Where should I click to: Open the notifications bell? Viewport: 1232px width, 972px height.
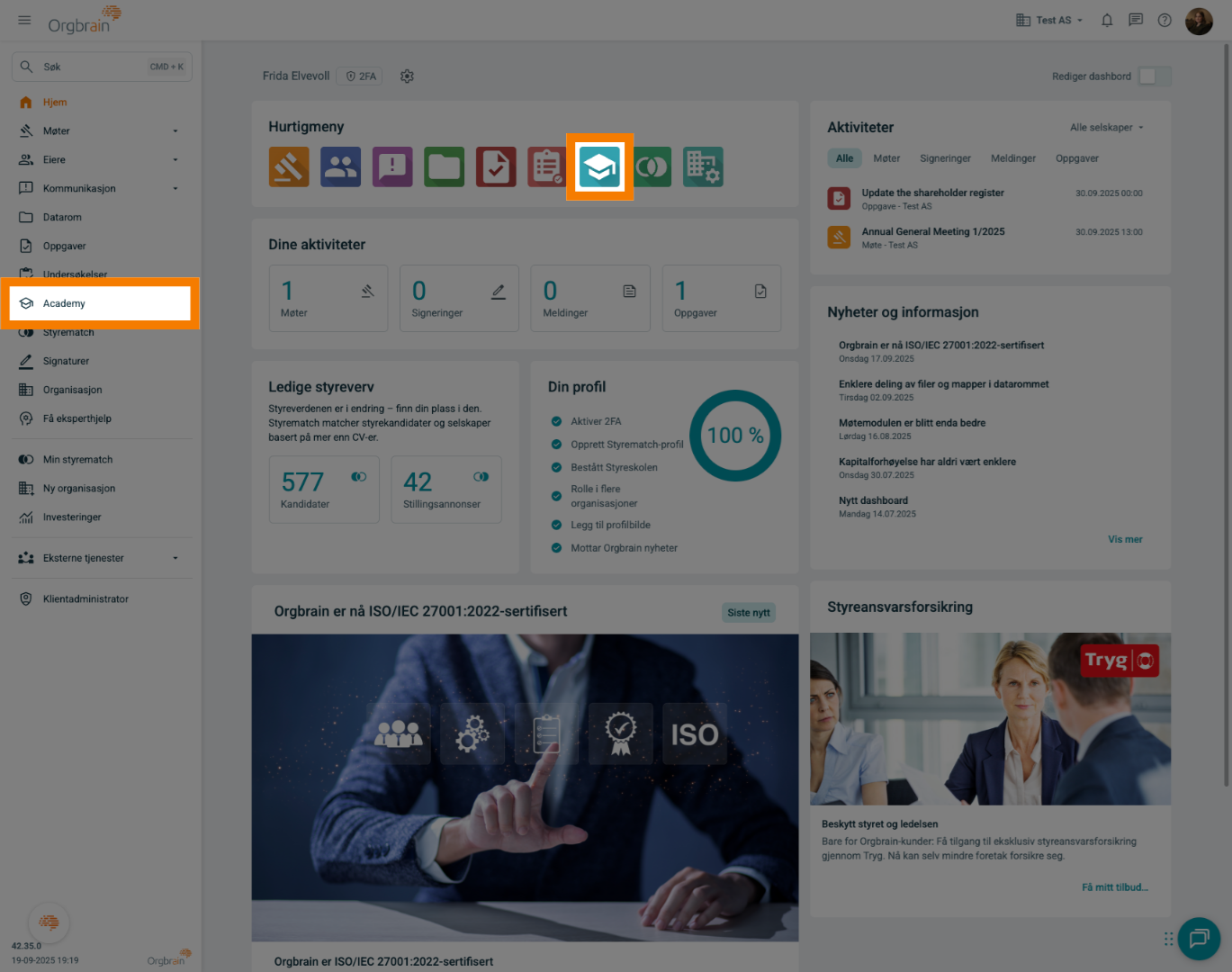[1107, 20]
